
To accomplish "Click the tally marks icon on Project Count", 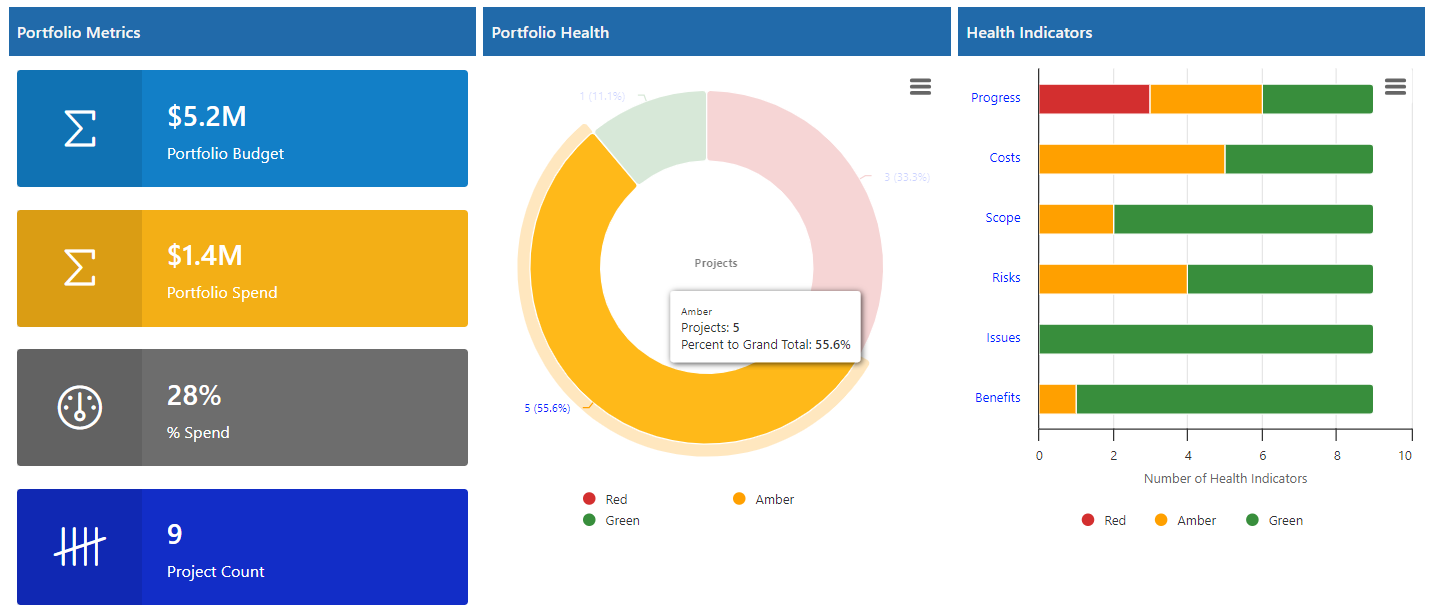I will pyautogui.click(x=80, y=547).
